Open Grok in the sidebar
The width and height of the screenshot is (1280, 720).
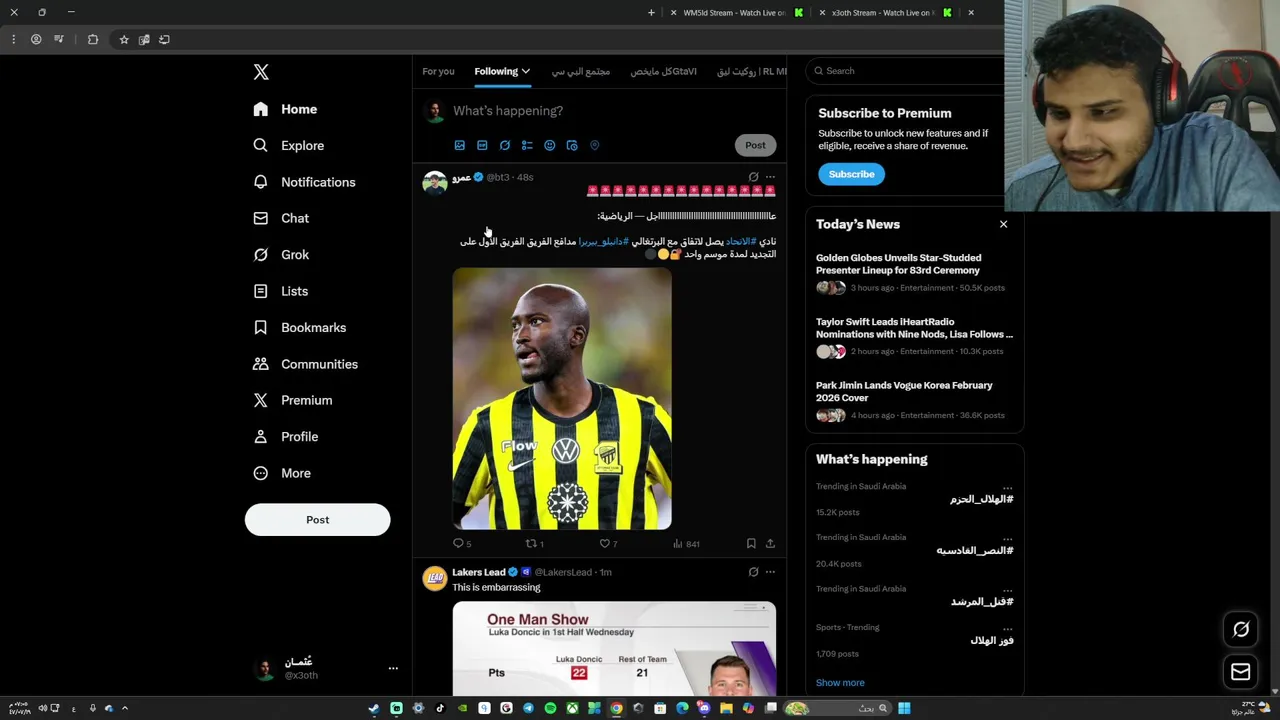point(281,254)
